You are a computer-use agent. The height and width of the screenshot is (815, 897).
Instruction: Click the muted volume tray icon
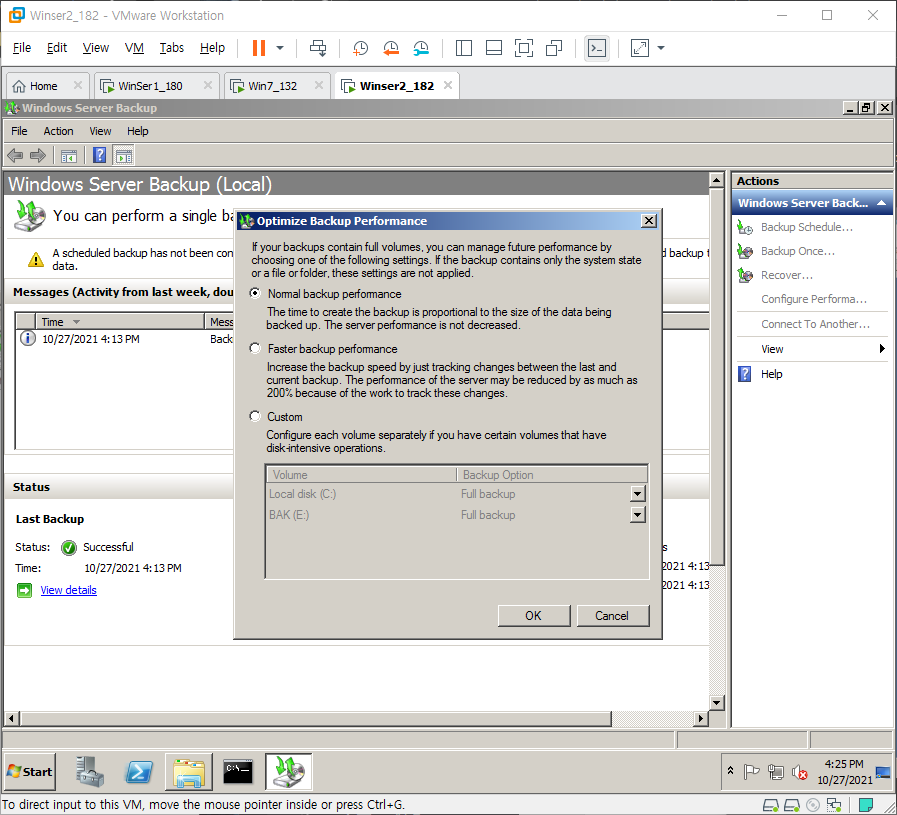[x=799, y=772]
